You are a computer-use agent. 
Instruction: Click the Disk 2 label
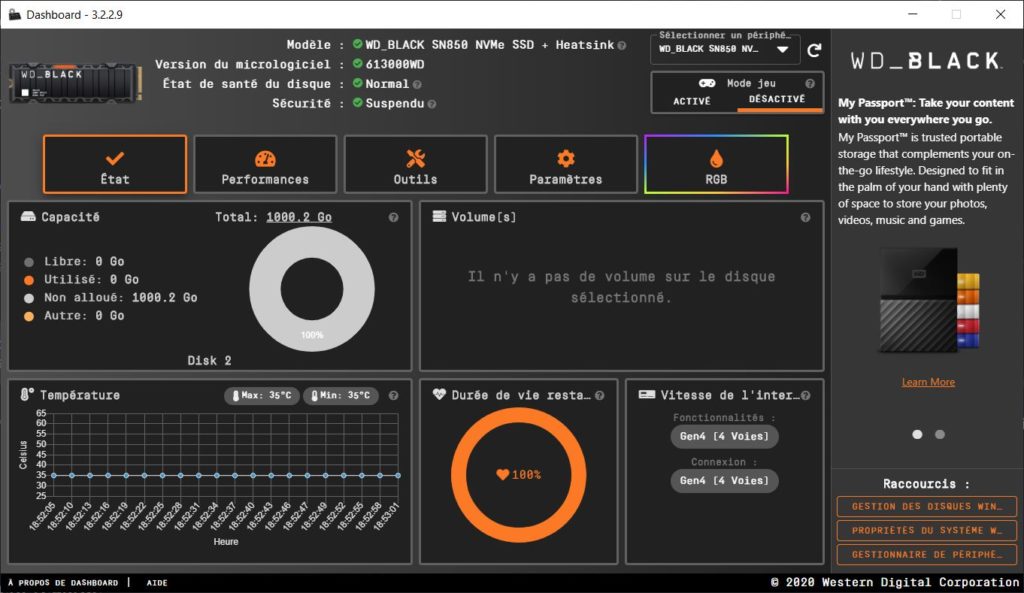(x=209, y=361)
